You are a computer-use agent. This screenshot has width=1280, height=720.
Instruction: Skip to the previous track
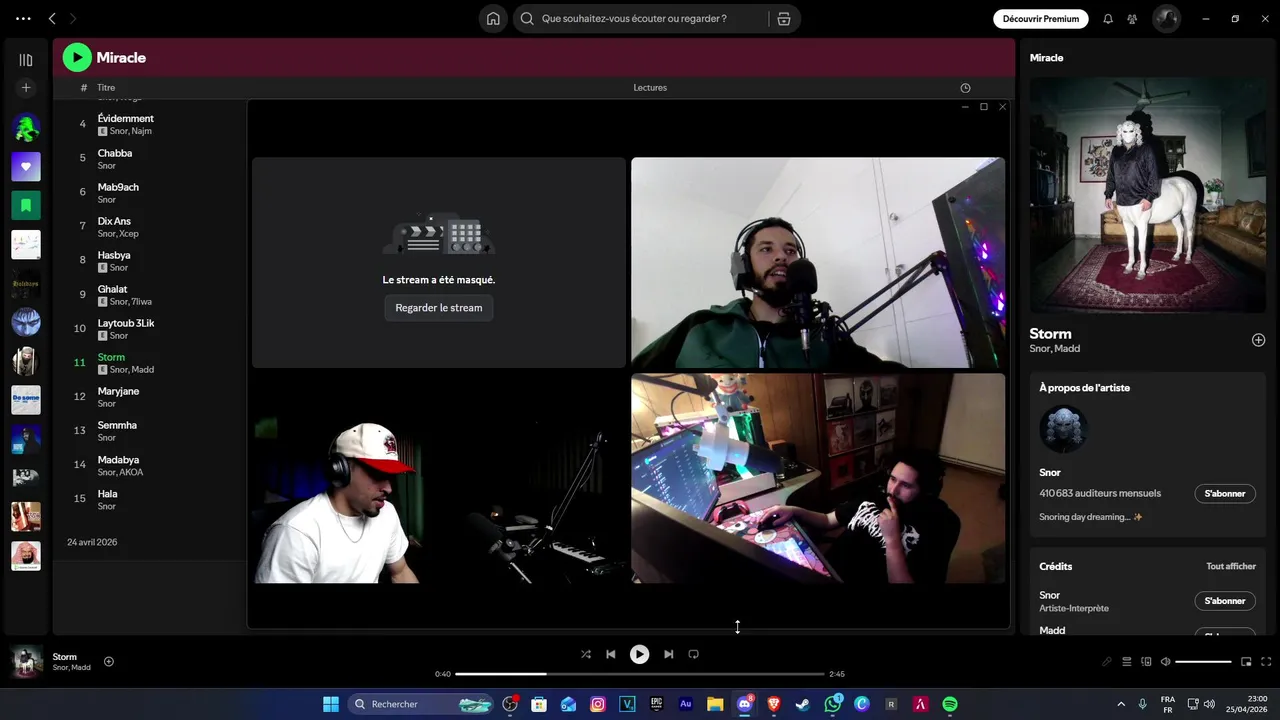611,654
